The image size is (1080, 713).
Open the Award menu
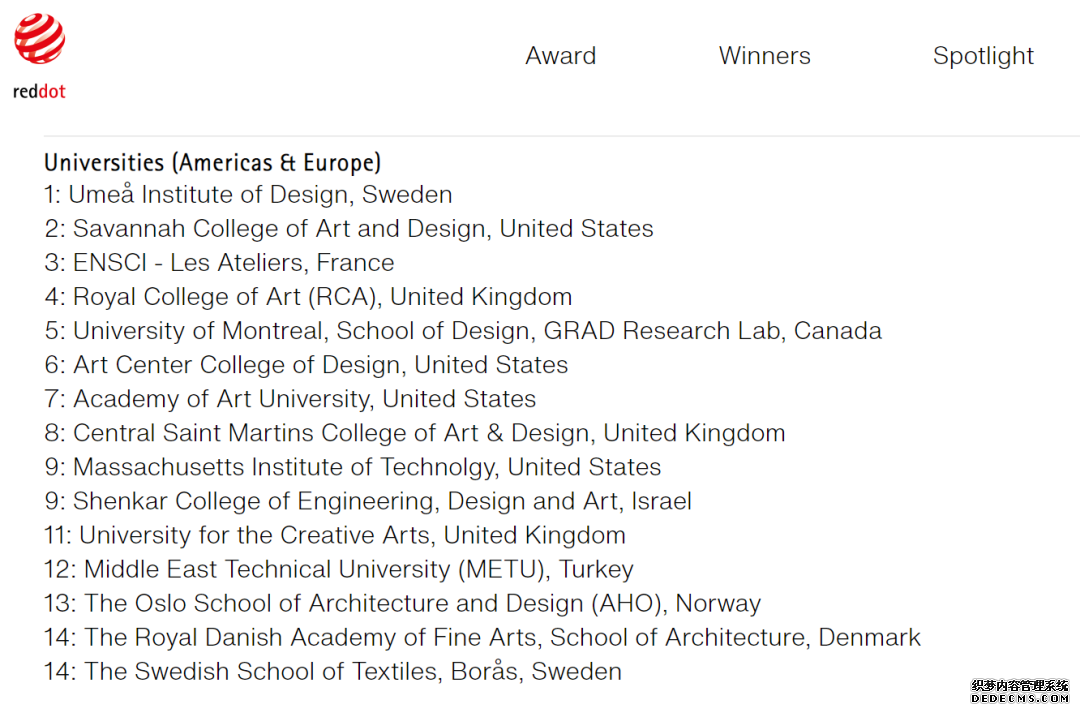[x=561, y=56]
